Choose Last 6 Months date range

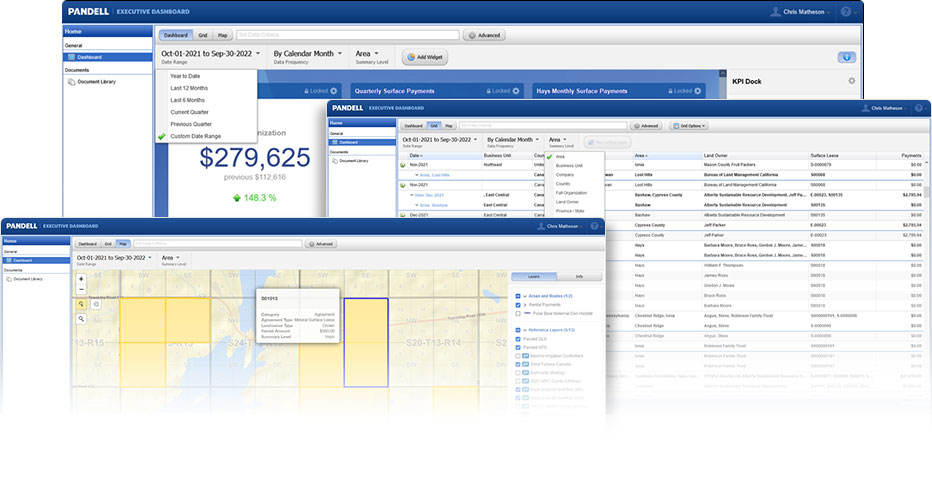(187, 100)
